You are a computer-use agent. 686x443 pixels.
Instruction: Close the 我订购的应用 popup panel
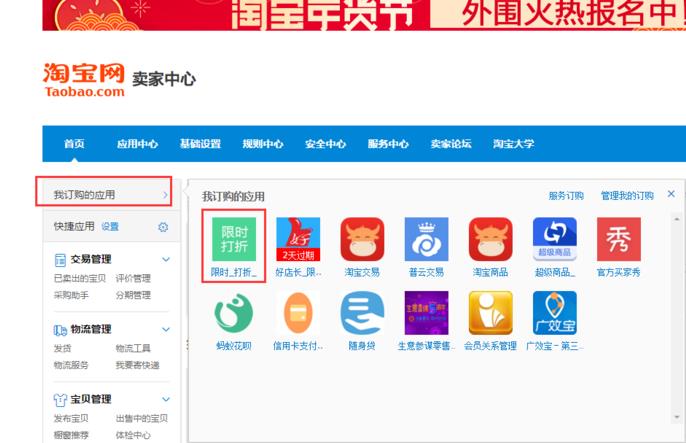click(x=671, y=194)
